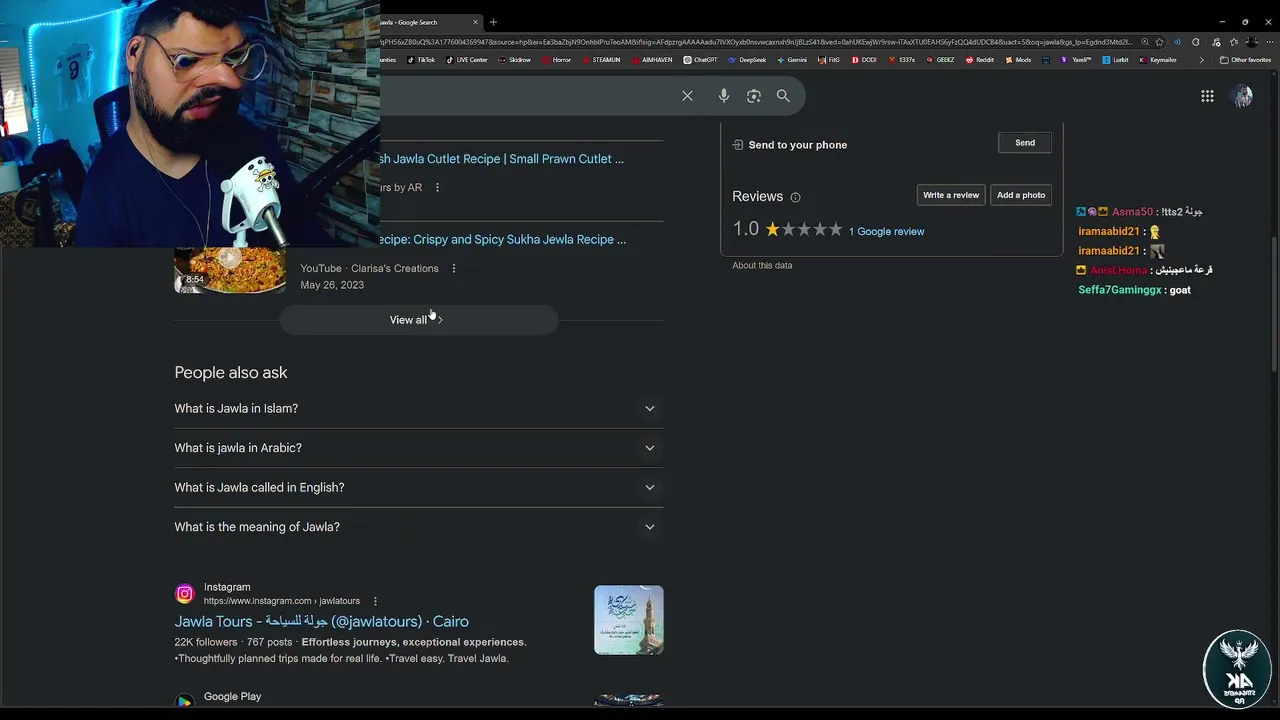Open the AIMHAVEN bookmark
1280x720 pixels.
[x=652, y=60]
